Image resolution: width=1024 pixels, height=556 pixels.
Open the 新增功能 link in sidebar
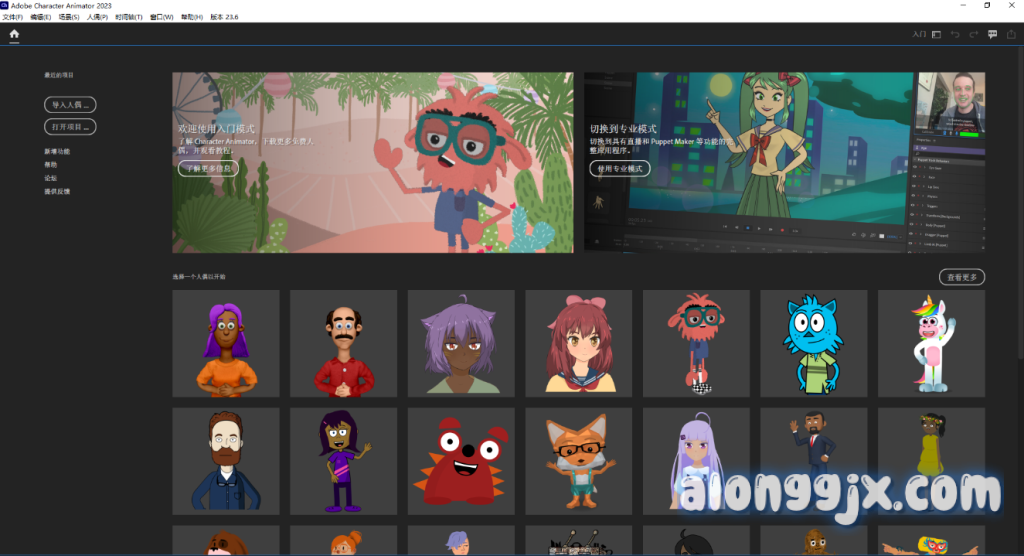pos(57,151)
